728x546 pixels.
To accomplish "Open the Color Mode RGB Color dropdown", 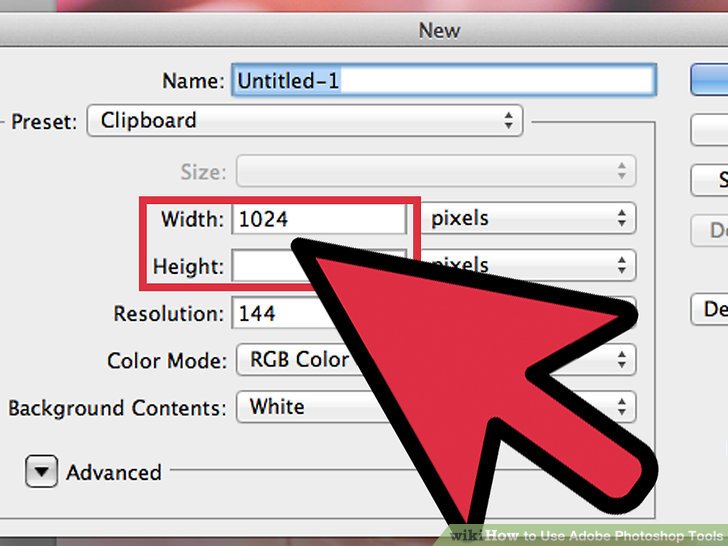I will (x=436, y=359).
